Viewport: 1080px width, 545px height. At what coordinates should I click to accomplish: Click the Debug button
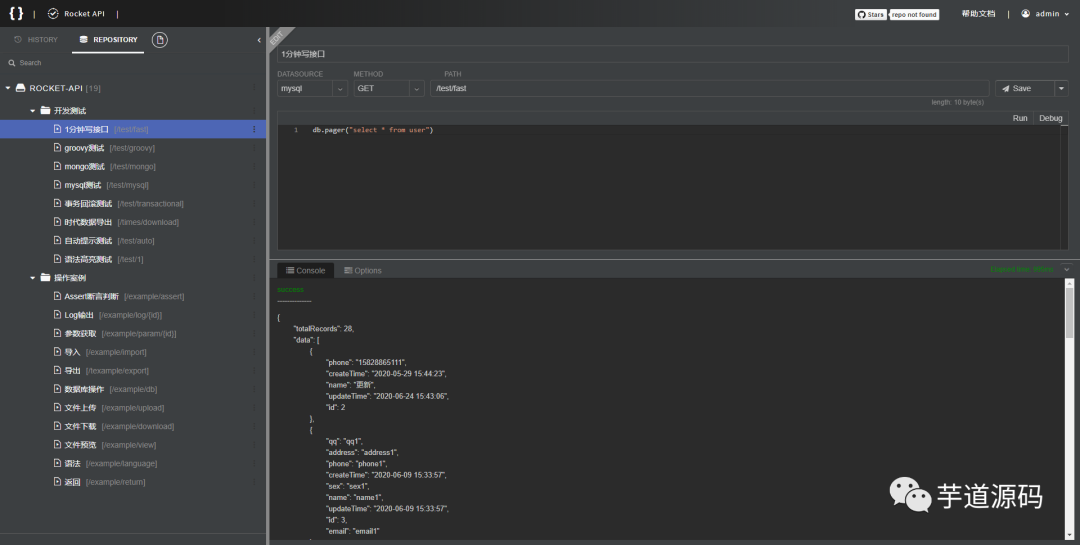pos(1050,118)
